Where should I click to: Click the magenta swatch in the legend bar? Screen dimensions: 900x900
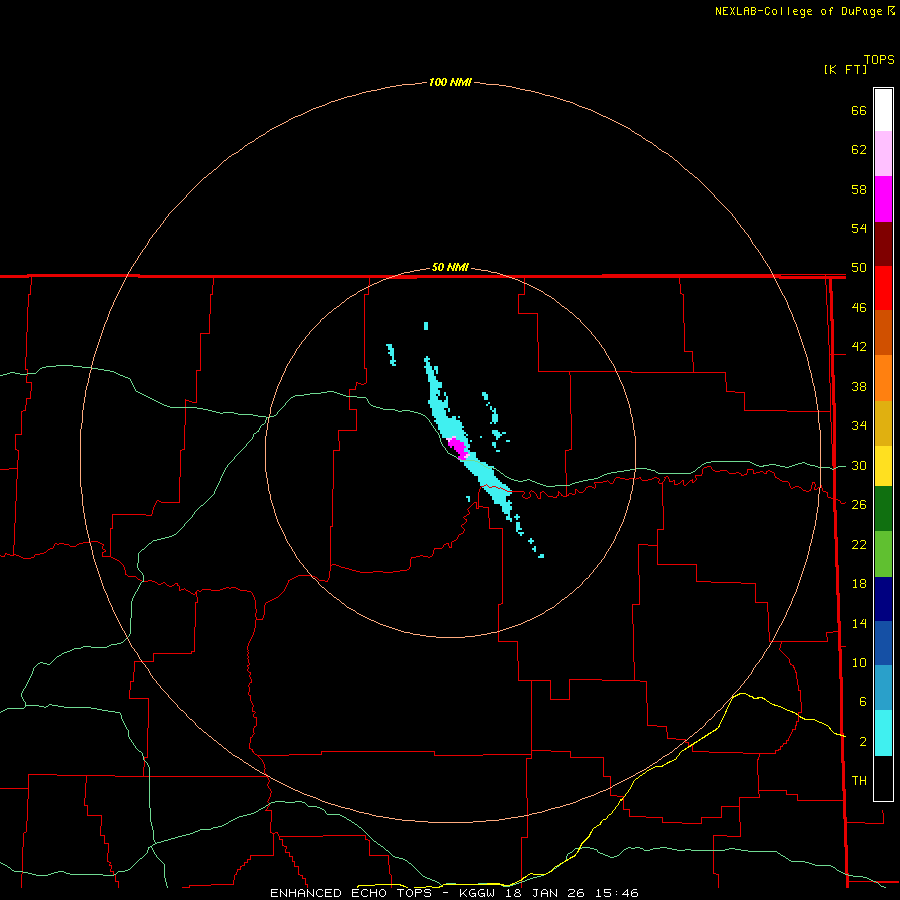pyautogui.click(x=883, y=199)
